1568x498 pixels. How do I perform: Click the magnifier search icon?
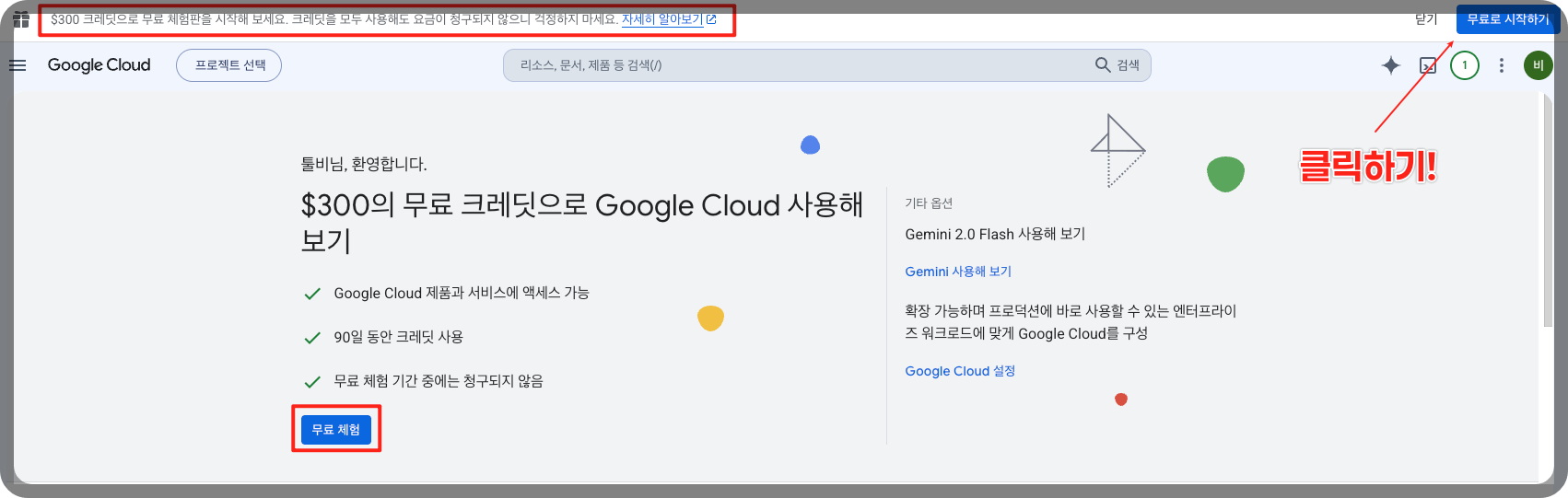coord(1102,65)
